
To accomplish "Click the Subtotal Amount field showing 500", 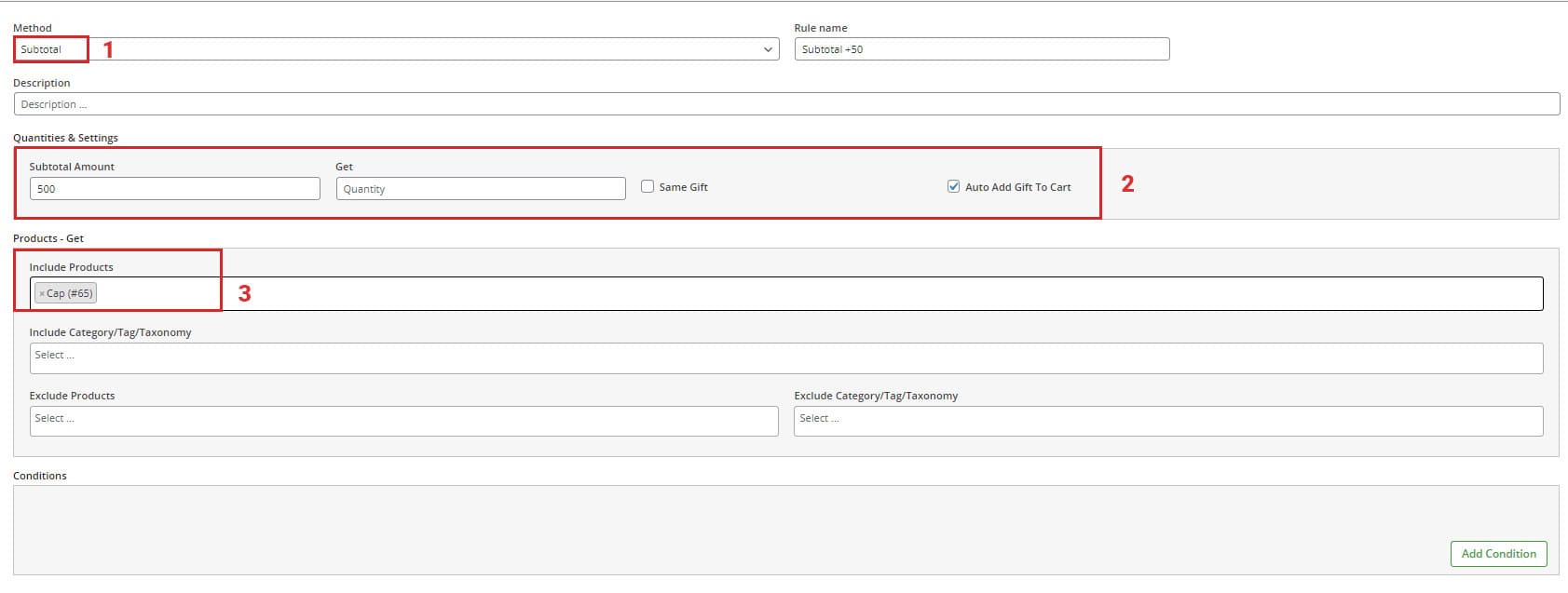I will click(x=174, y=189).
